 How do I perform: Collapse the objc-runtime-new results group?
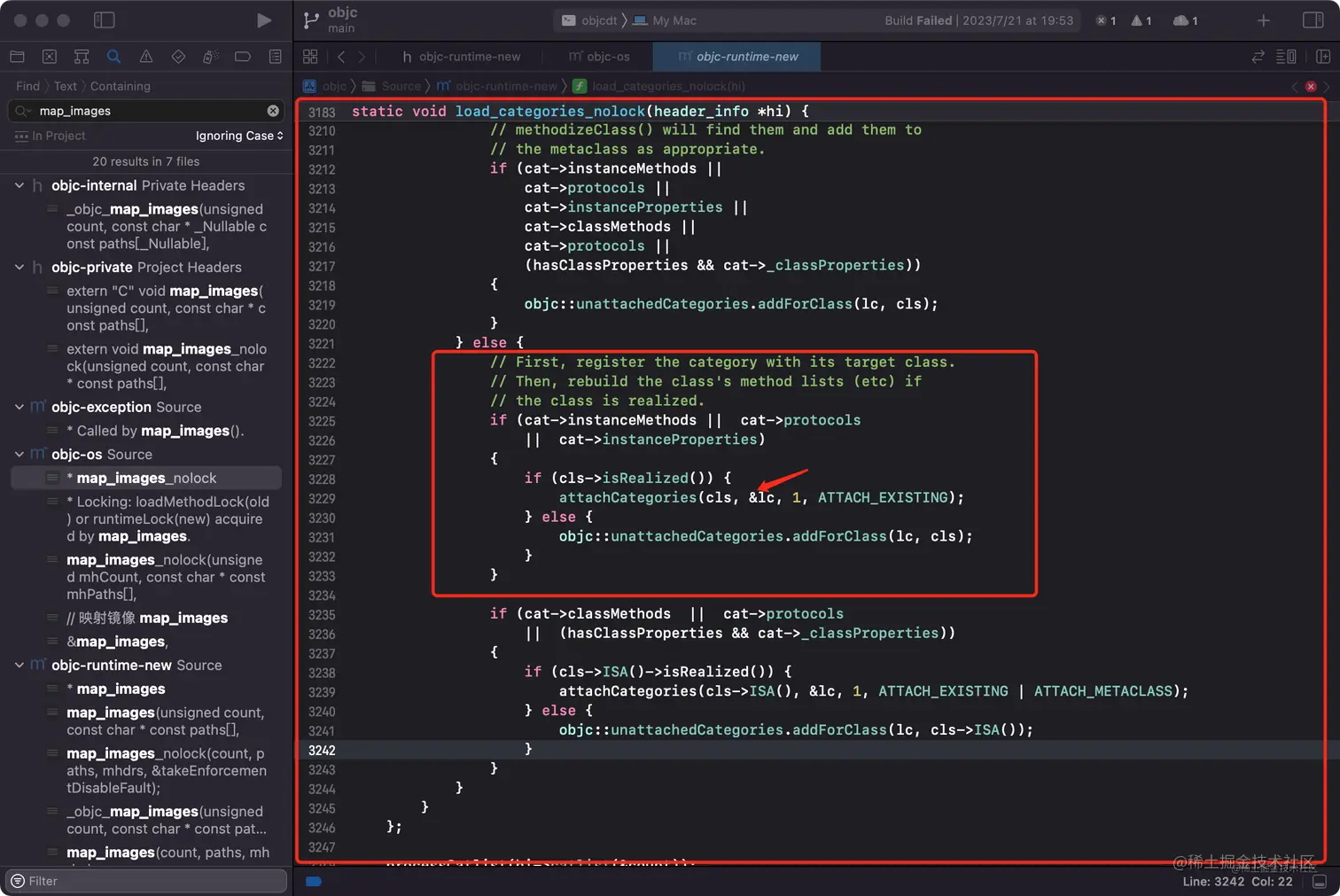point(19,665)
